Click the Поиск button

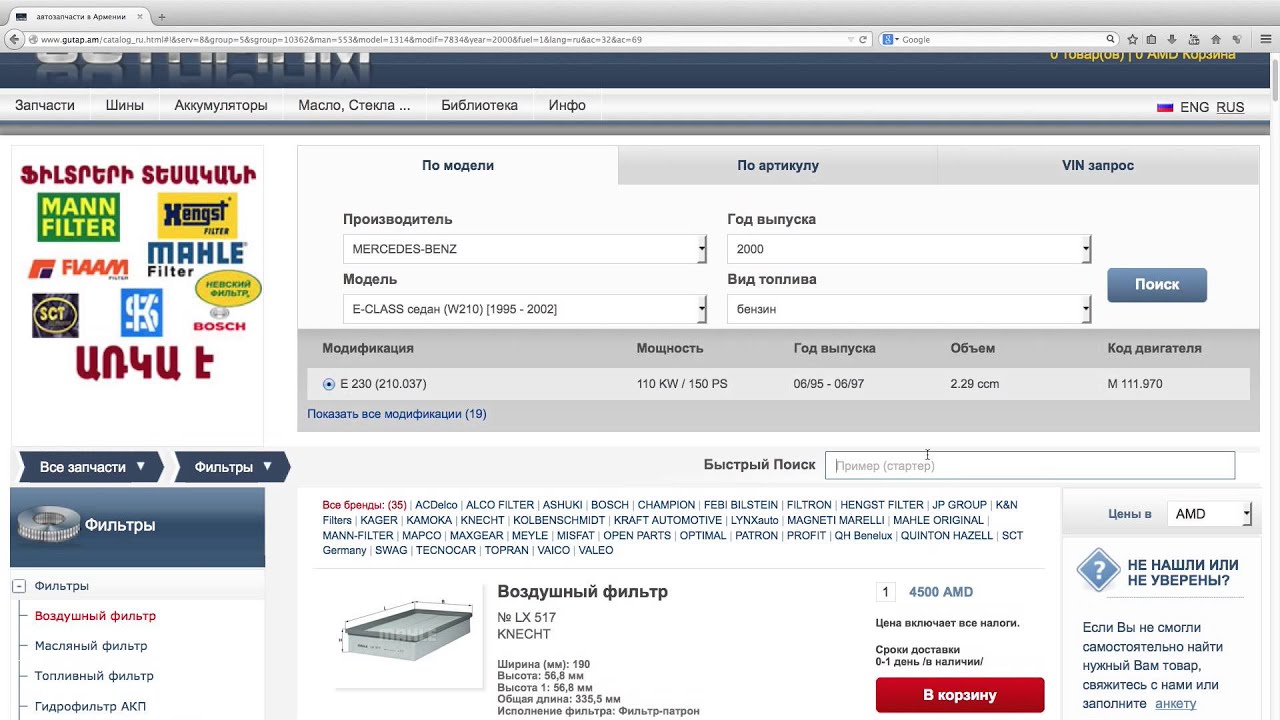pyautogui.click(x=1157, y=285)
